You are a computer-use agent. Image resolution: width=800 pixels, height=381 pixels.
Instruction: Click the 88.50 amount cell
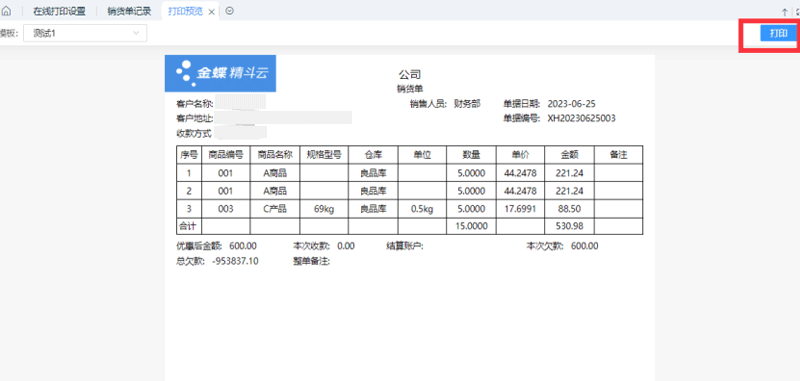click(569, 209)
